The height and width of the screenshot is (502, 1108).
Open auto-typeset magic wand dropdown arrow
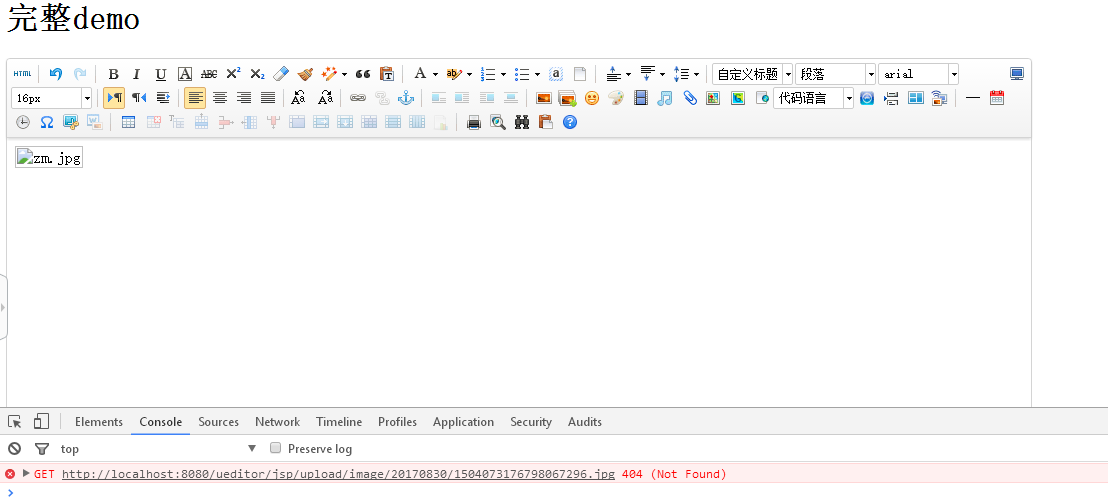coord(344,74)
